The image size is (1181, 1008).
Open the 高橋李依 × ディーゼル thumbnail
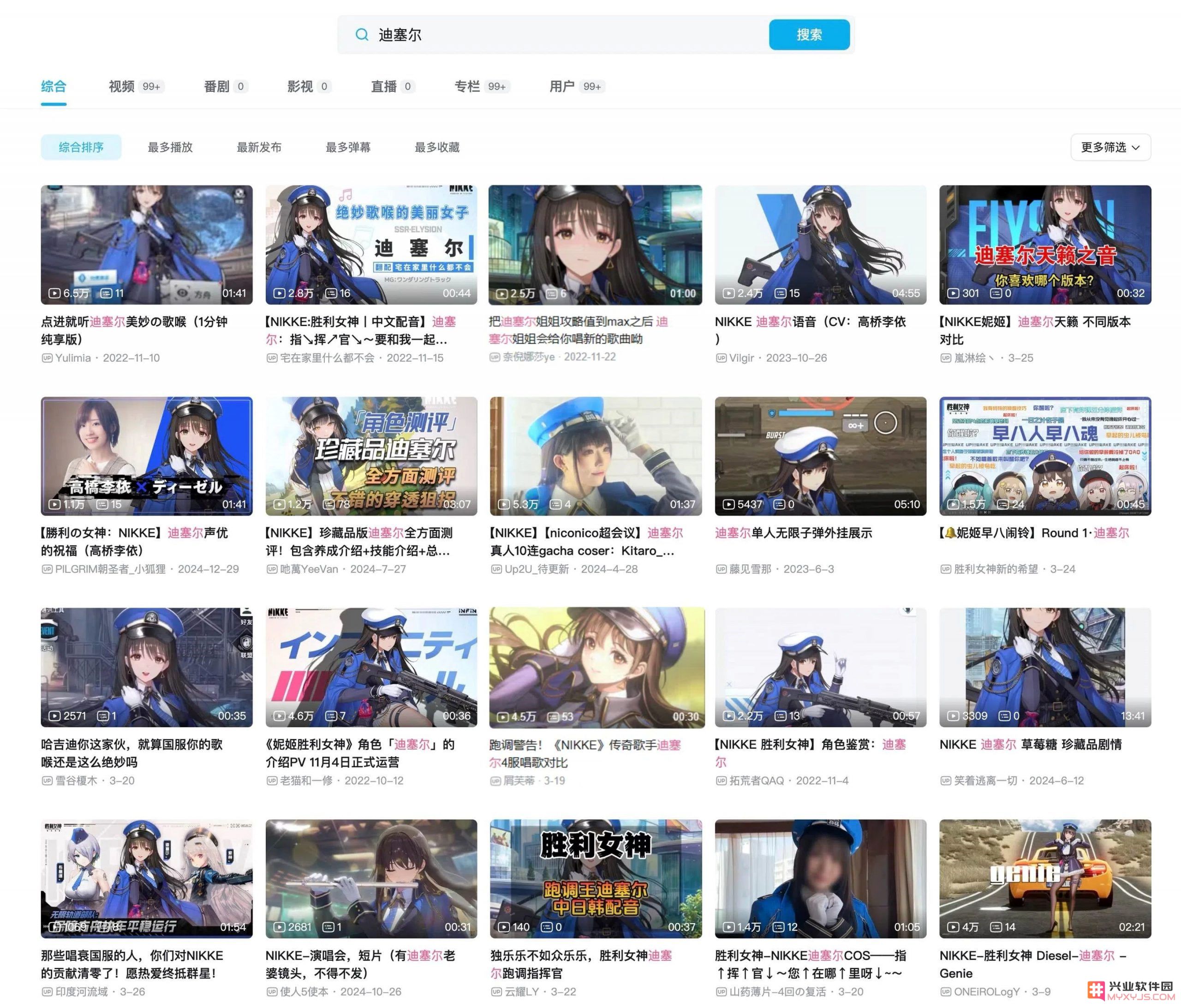pos(147,456)
